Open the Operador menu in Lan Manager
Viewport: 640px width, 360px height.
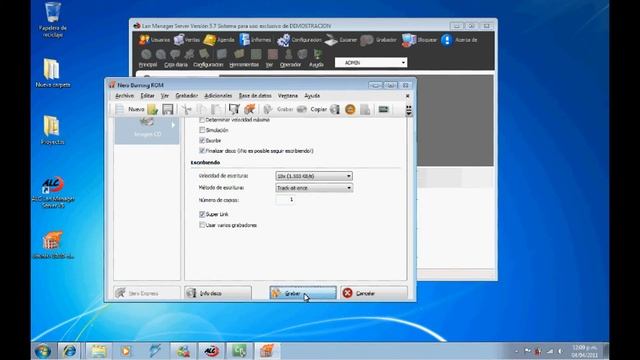tap(290, 64)
